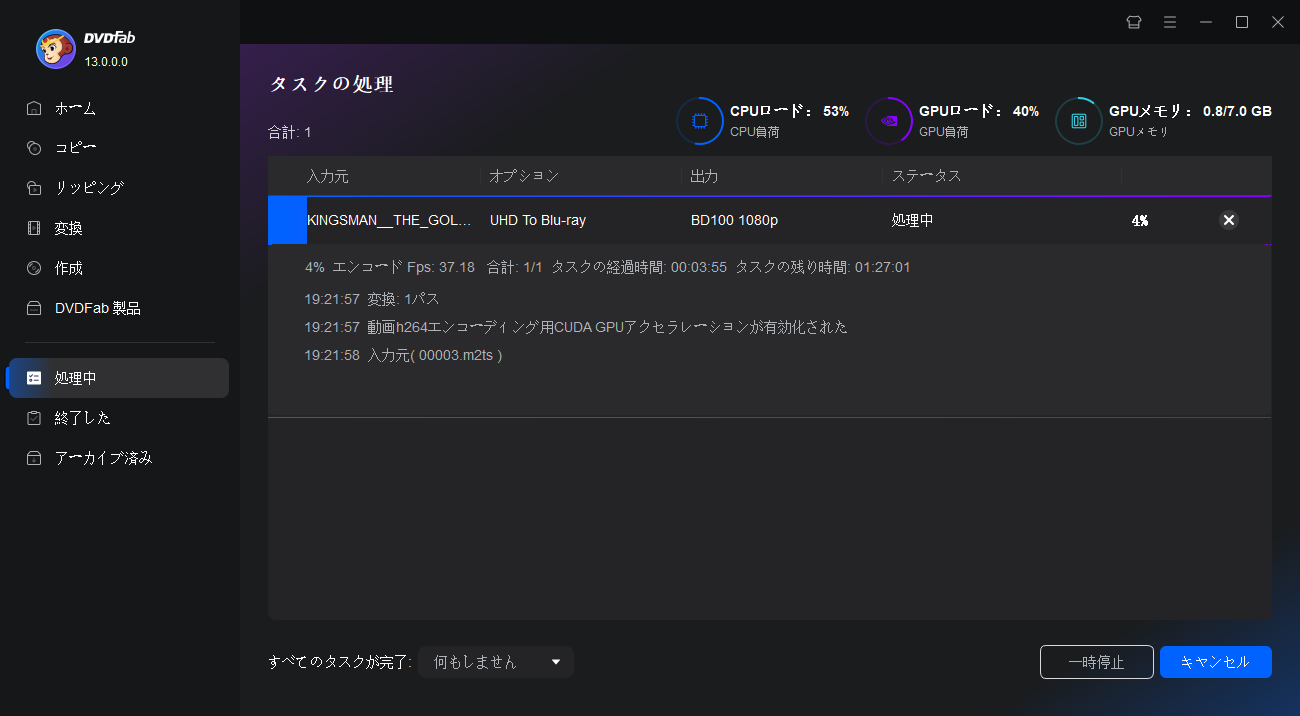Click the リッピング icon in sidebar
The image size is (1300, 716).
click(35, 188)
